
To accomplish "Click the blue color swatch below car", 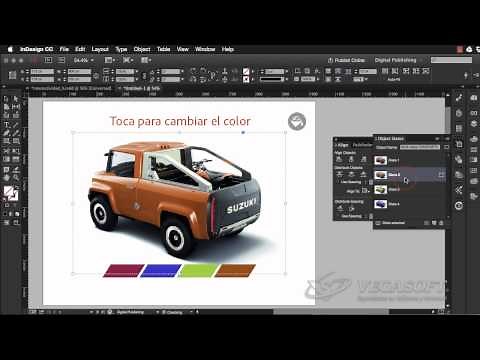I will pos(161,271).
